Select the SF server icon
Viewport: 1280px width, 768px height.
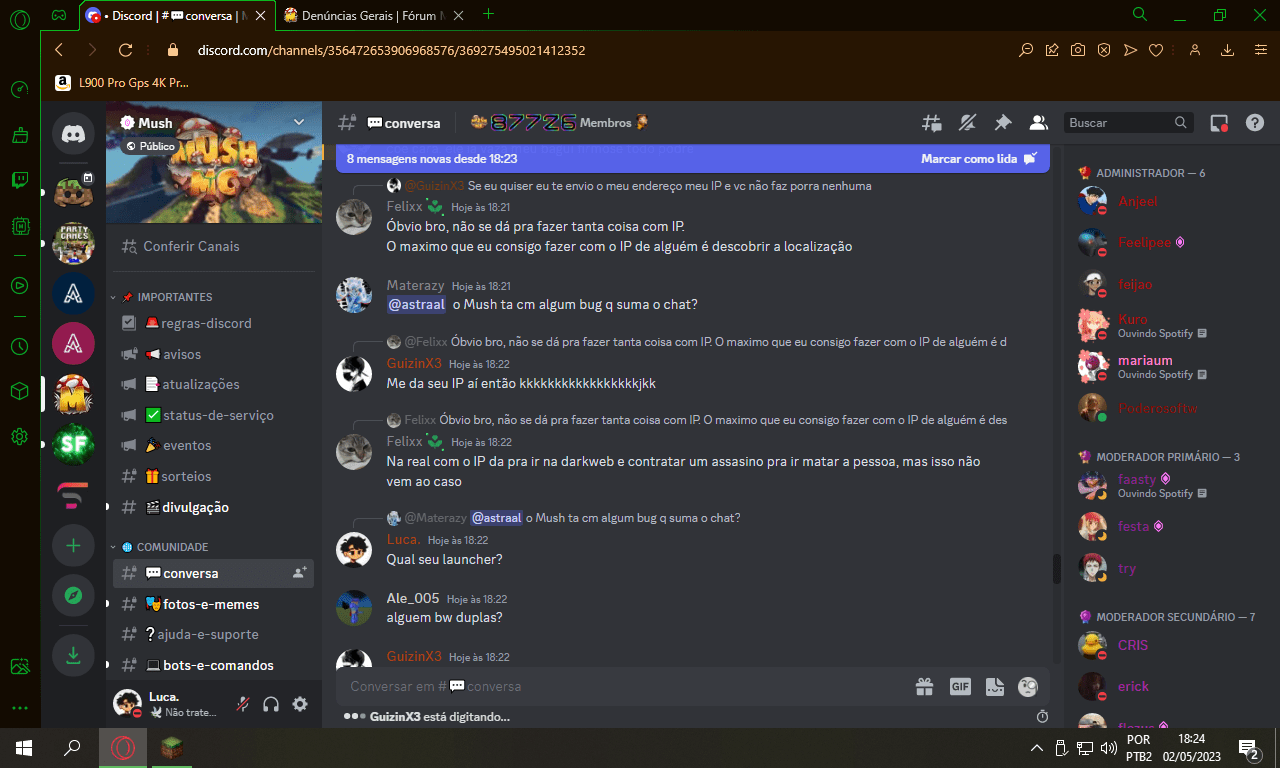[73, 445]
